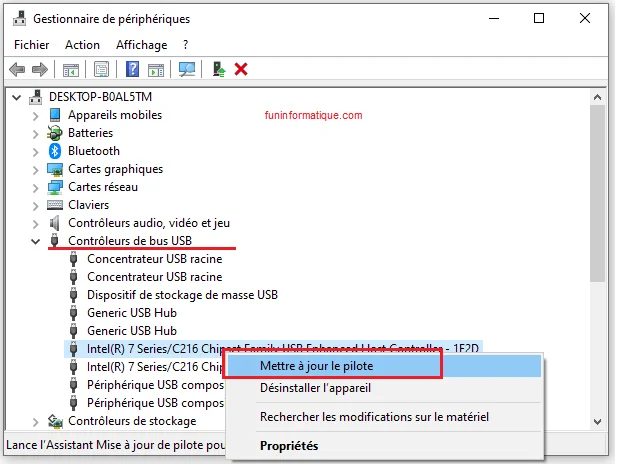Collapse the Contrôleurs de bus USB node
The height and width of the screenshot is (464, 617).
pyautogui.click(x=37, y=241)
